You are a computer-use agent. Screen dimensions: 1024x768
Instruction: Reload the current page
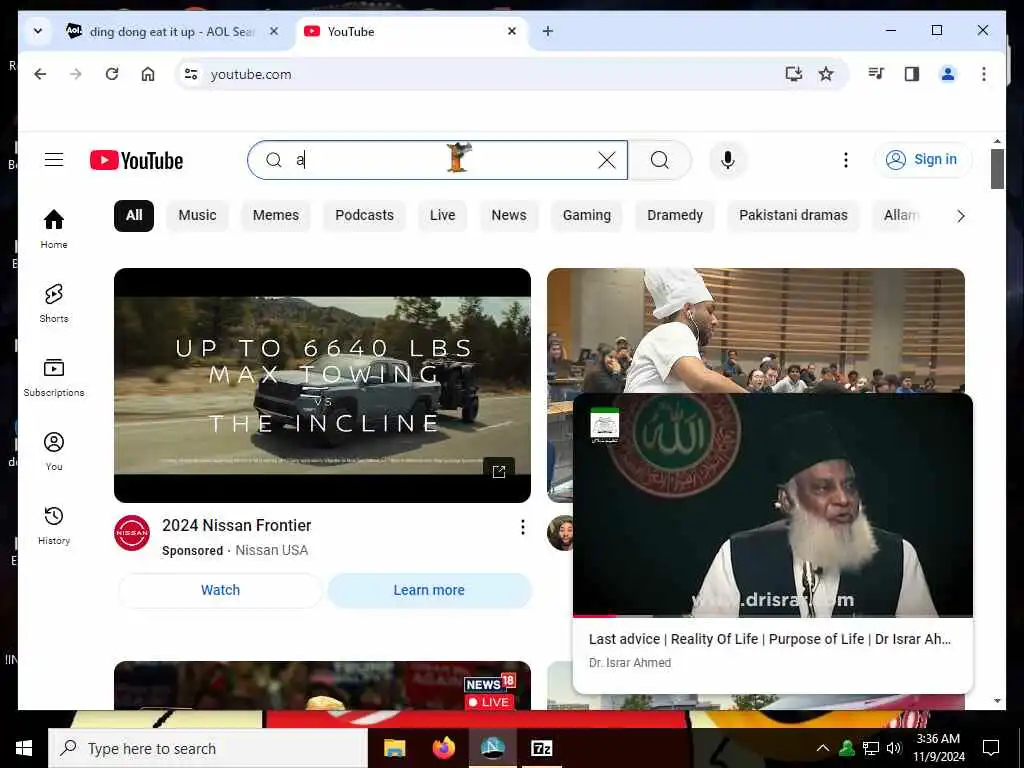[x=112, y=74]
